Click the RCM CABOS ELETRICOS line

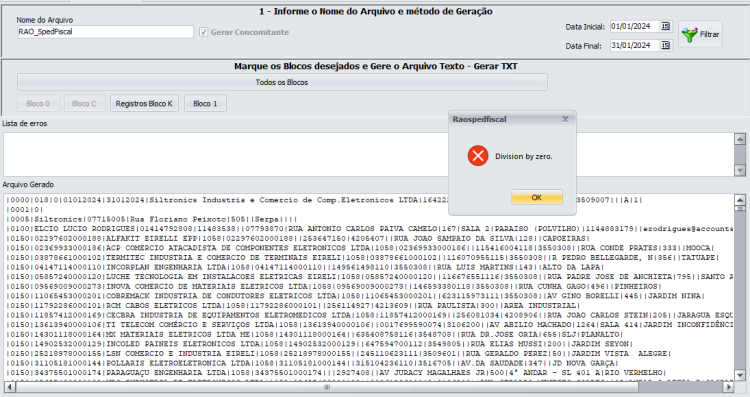tap(293, 305)
